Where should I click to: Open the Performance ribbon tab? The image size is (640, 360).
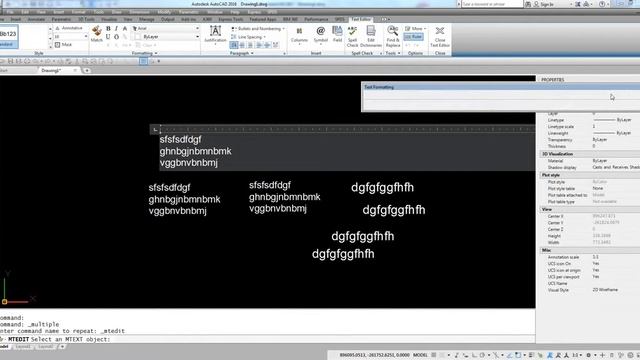[316, 19]
